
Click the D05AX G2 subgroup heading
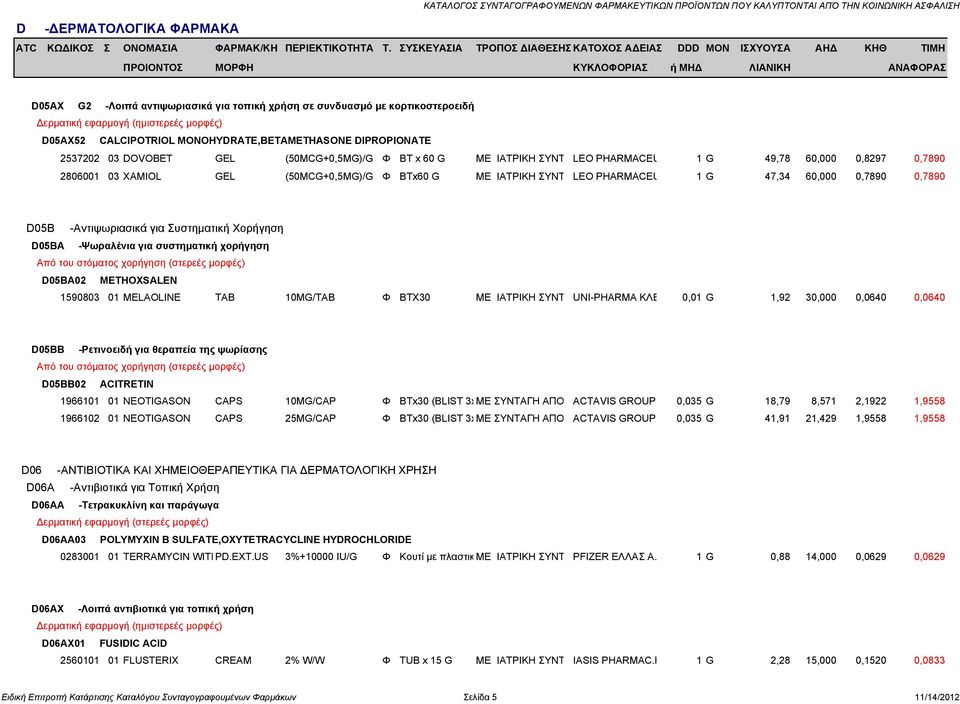coord(252,107)
